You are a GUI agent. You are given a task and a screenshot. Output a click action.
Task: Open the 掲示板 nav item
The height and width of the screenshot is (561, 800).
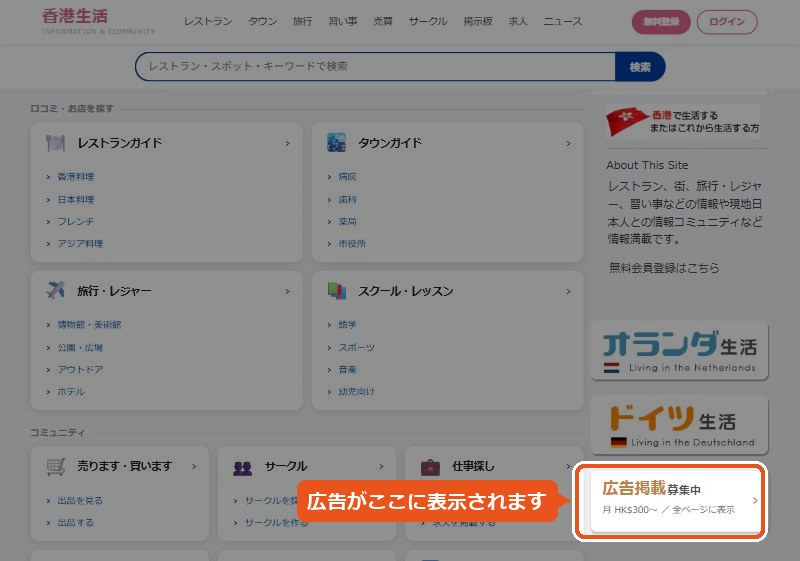(x=478, y=21)
